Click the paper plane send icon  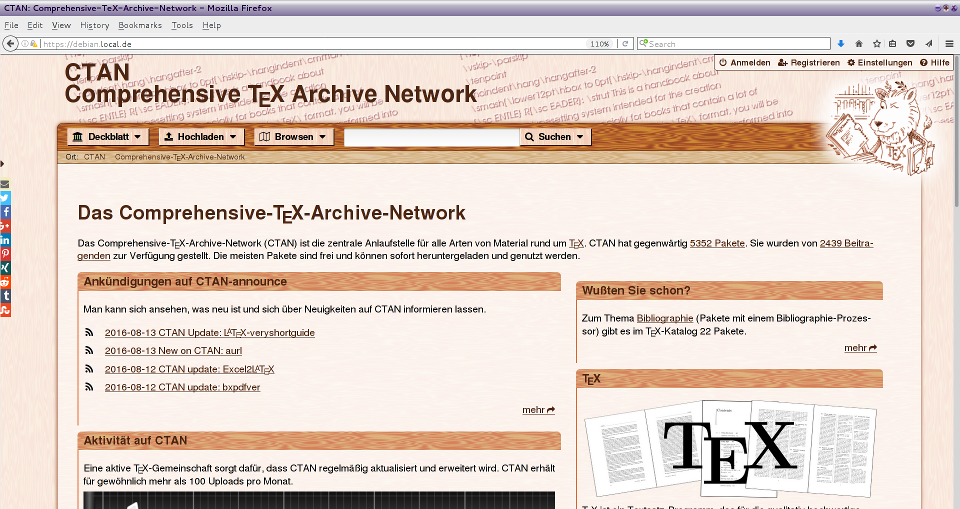point(929,43)
